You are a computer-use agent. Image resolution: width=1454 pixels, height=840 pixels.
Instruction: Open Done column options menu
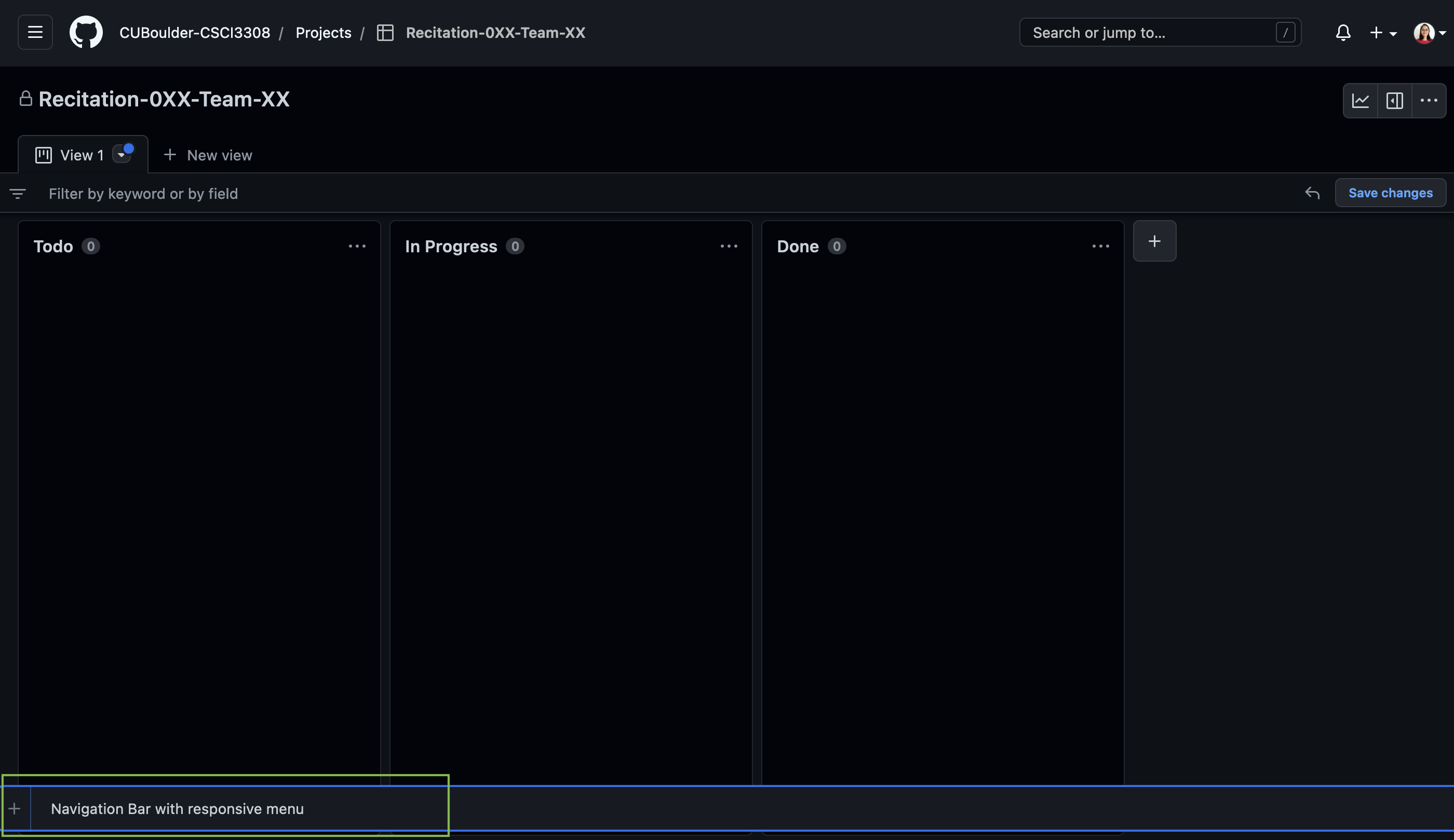(1100, 247)
